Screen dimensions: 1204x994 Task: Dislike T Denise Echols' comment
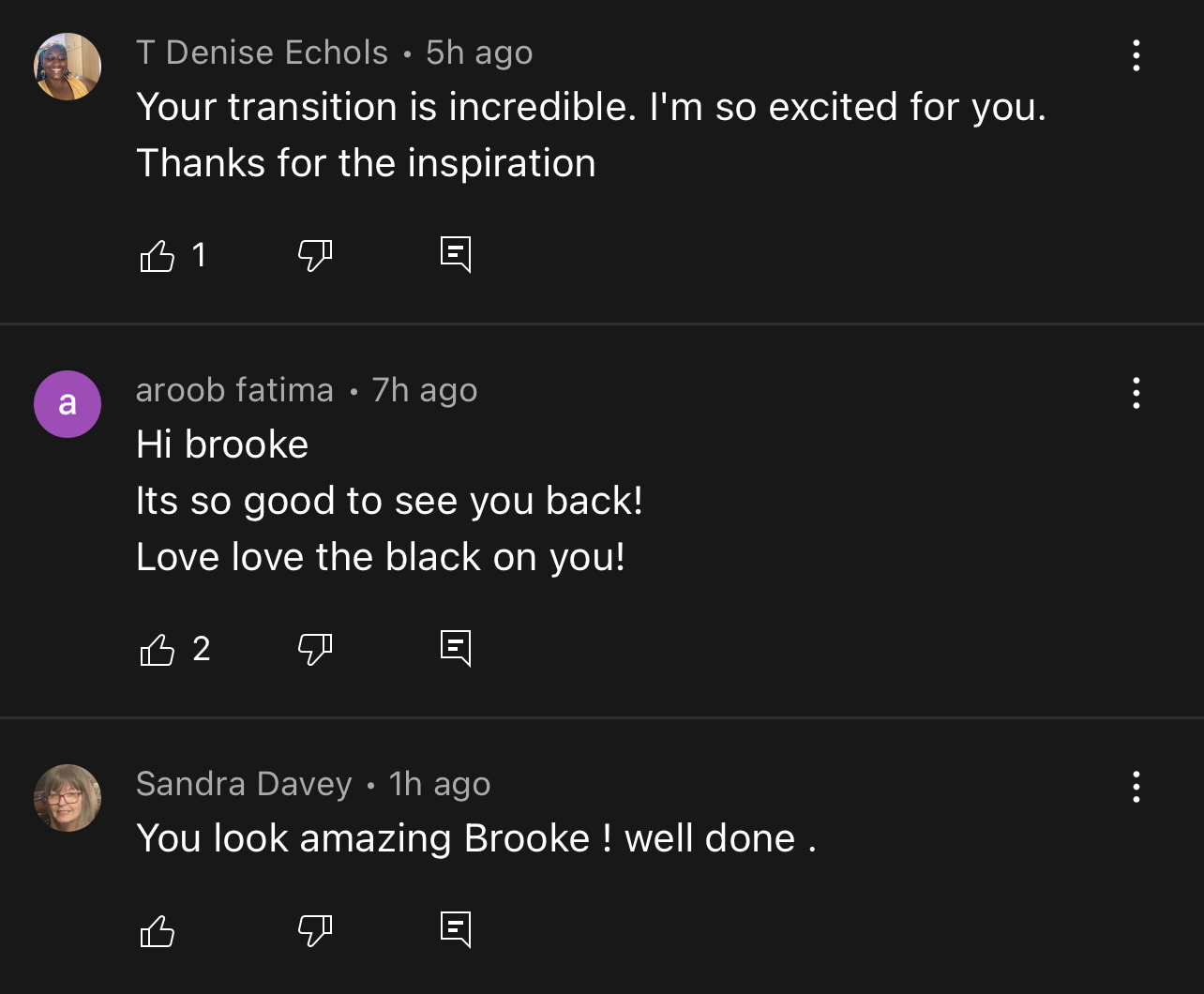coord(315,255)
